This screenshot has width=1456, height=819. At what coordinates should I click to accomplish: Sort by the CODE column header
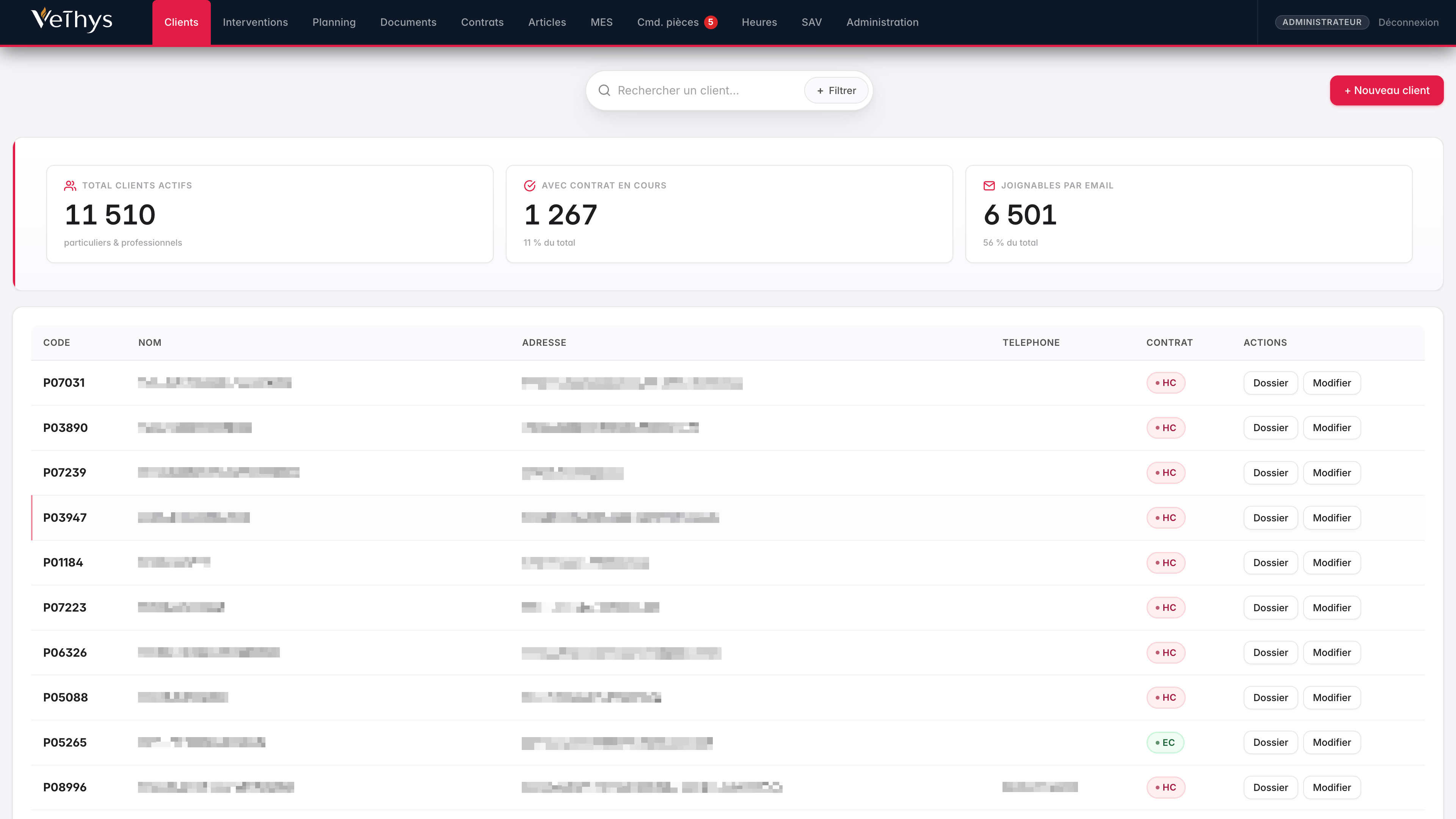(x=56, y=342)
